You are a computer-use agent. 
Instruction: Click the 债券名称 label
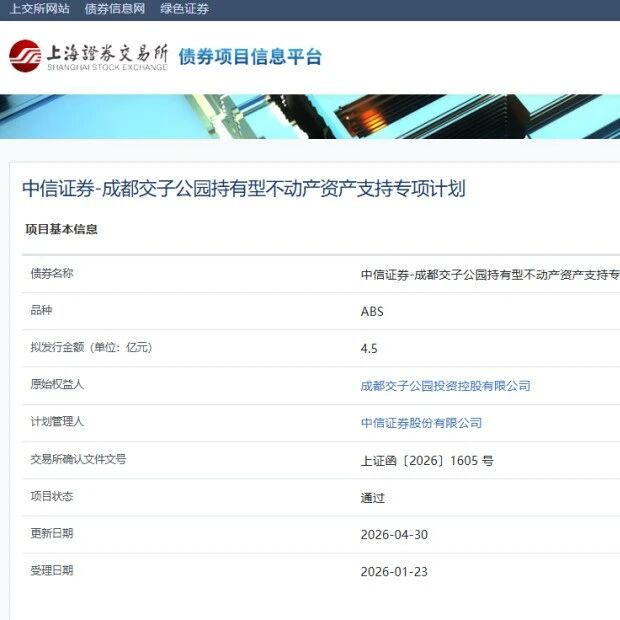coord(52,273)
